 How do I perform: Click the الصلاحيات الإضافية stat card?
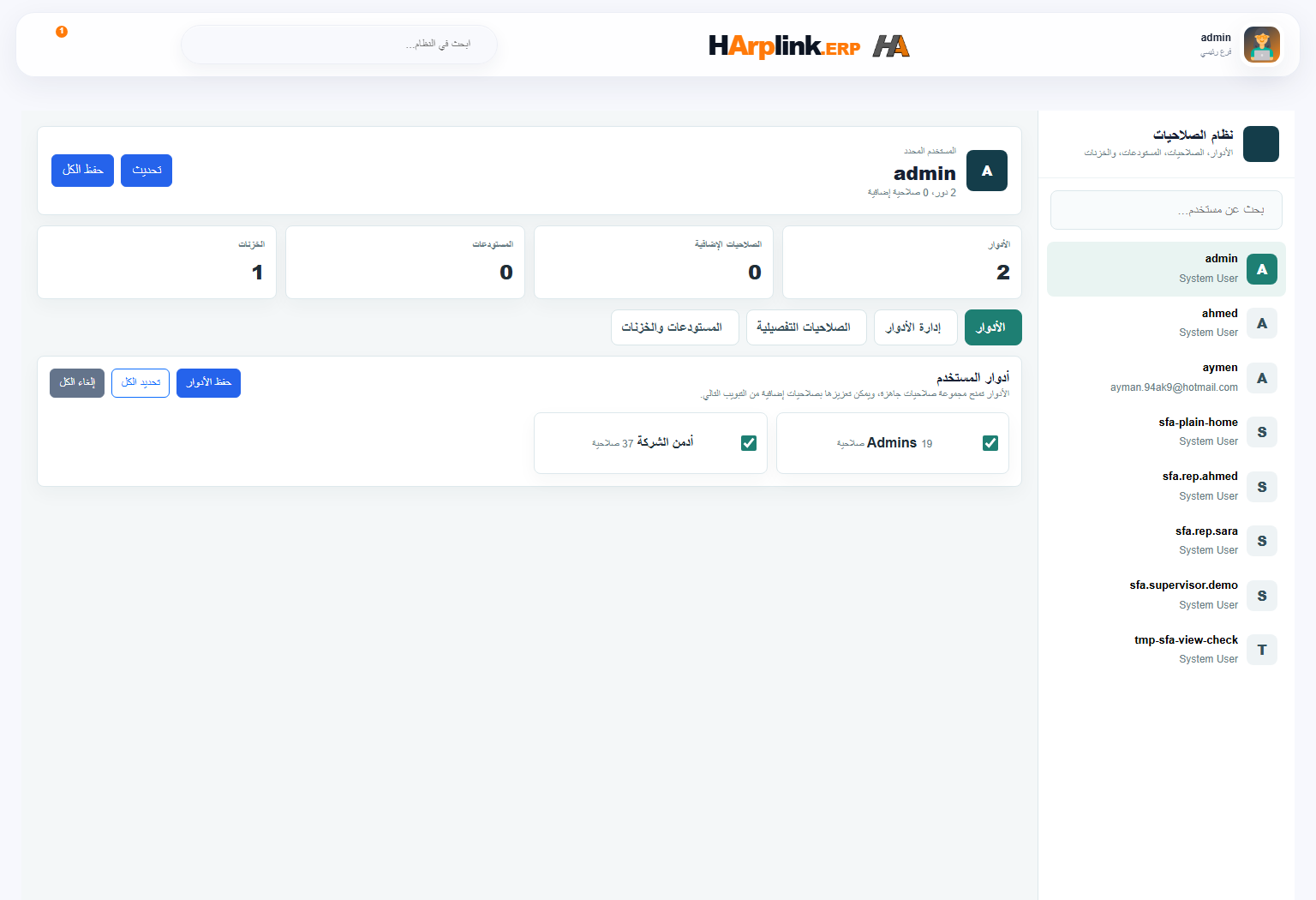[x=654, y=262]
